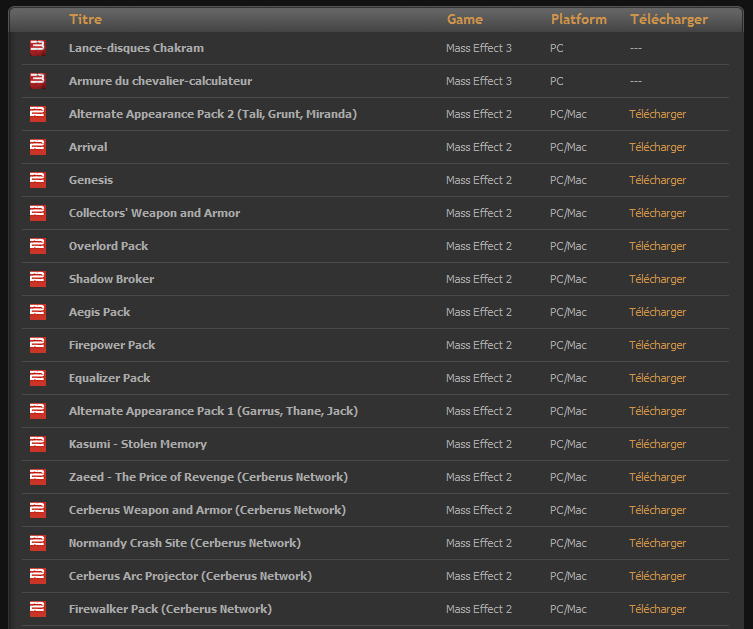Download Overlord Pack via its Télécharger link
The height and width of the screenshot is (629, 753).
657,246
